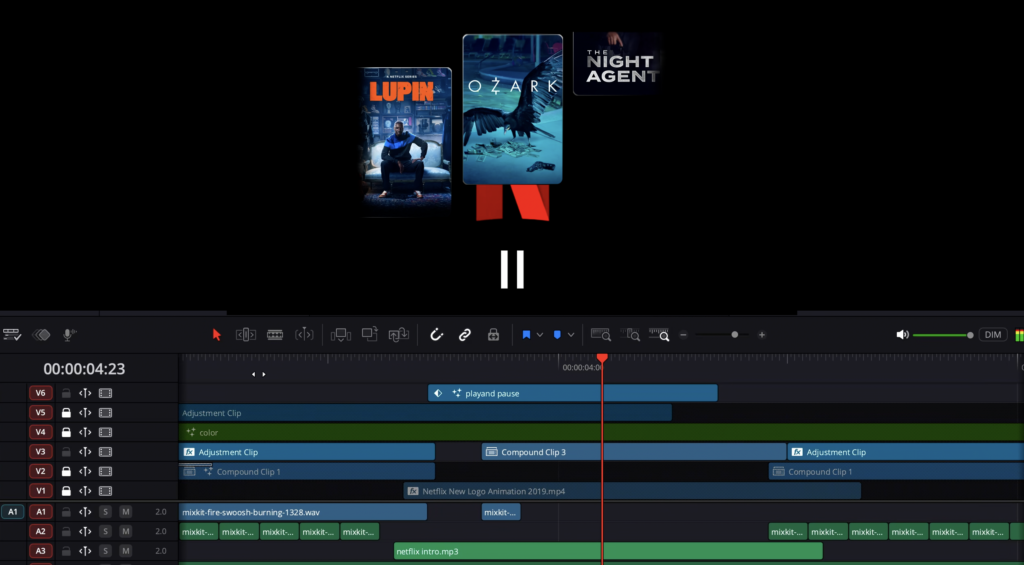Screen dimensions: 1024x565
Task: Lock the V6 track
Action: point(66,393)
